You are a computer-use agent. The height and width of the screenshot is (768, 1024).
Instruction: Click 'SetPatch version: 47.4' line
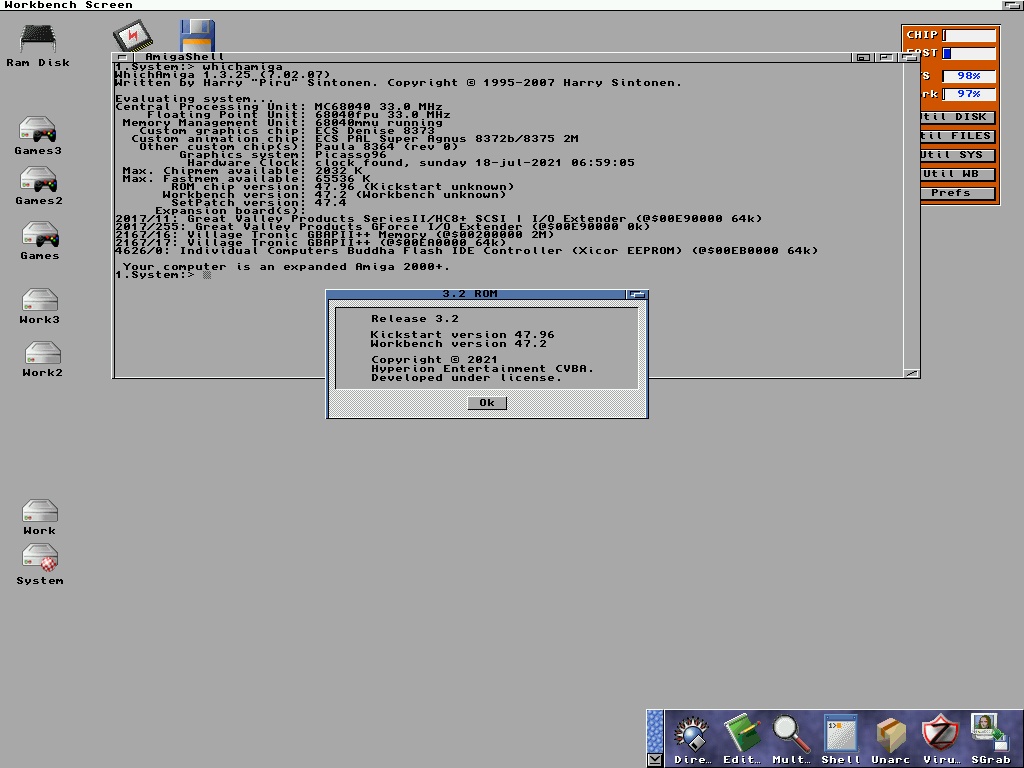pos(259,202)
